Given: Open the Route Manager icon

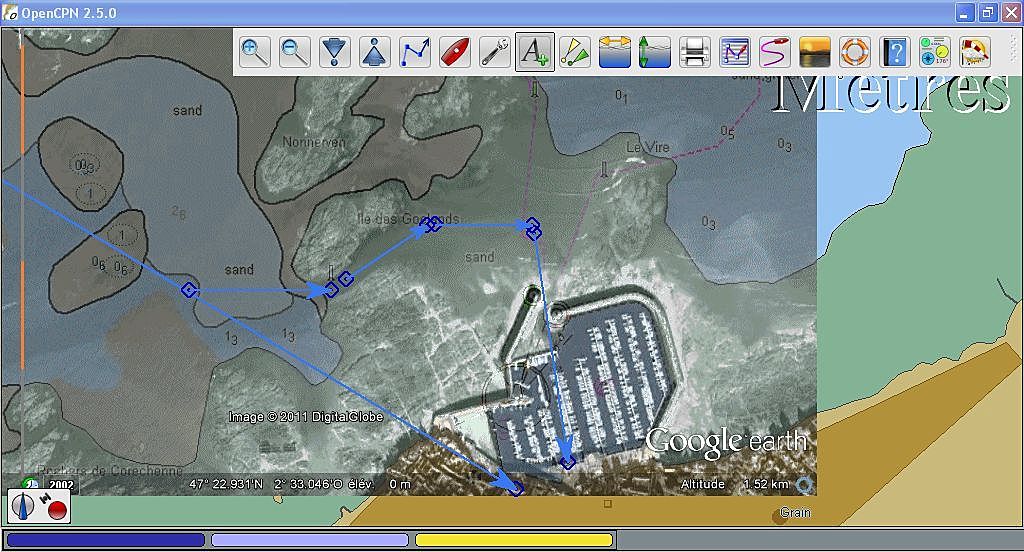Looking at the screenshot, I should (735, 52).
